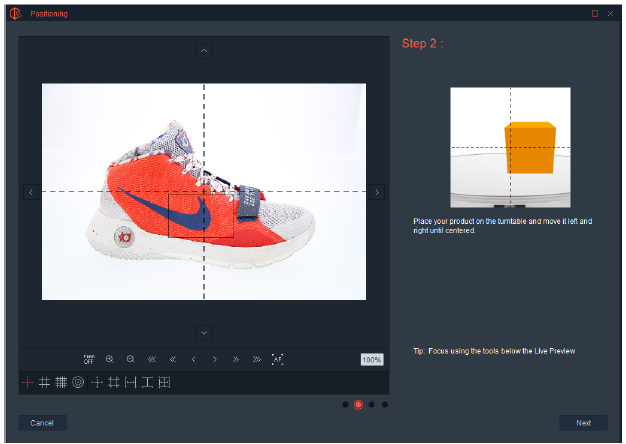
Task: Maximize the Positioning window
Action: point(595,14)
